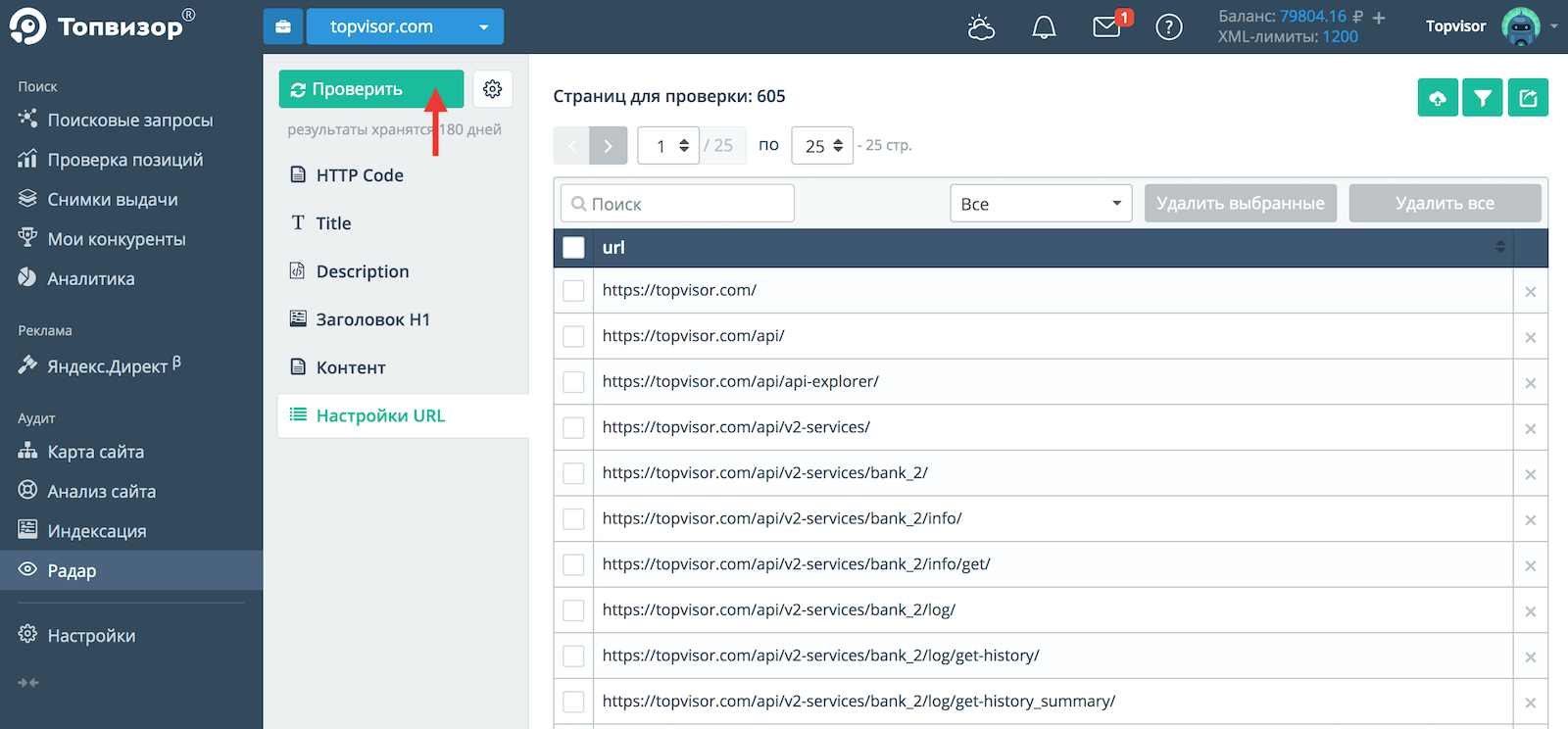Screen dimensions: 1568x729
Task: Open the weather updates icon
Action: point(981,27)
